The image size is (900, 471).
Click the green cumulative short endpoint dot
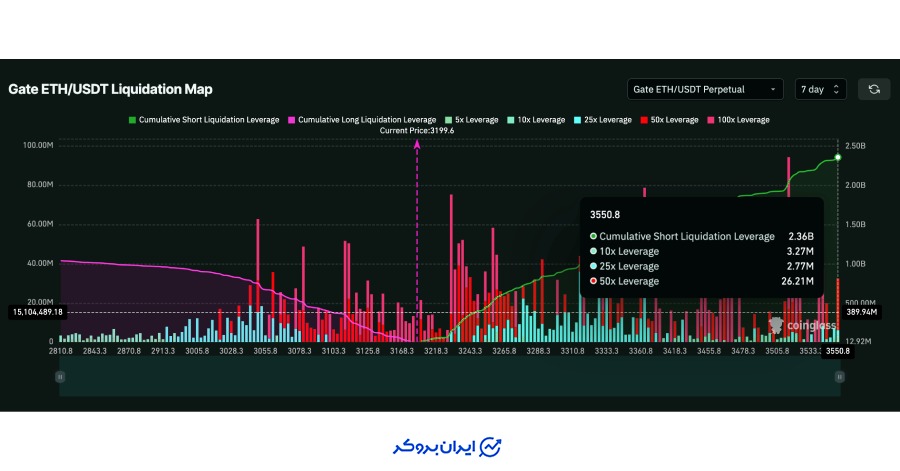(x=838, y=157)
